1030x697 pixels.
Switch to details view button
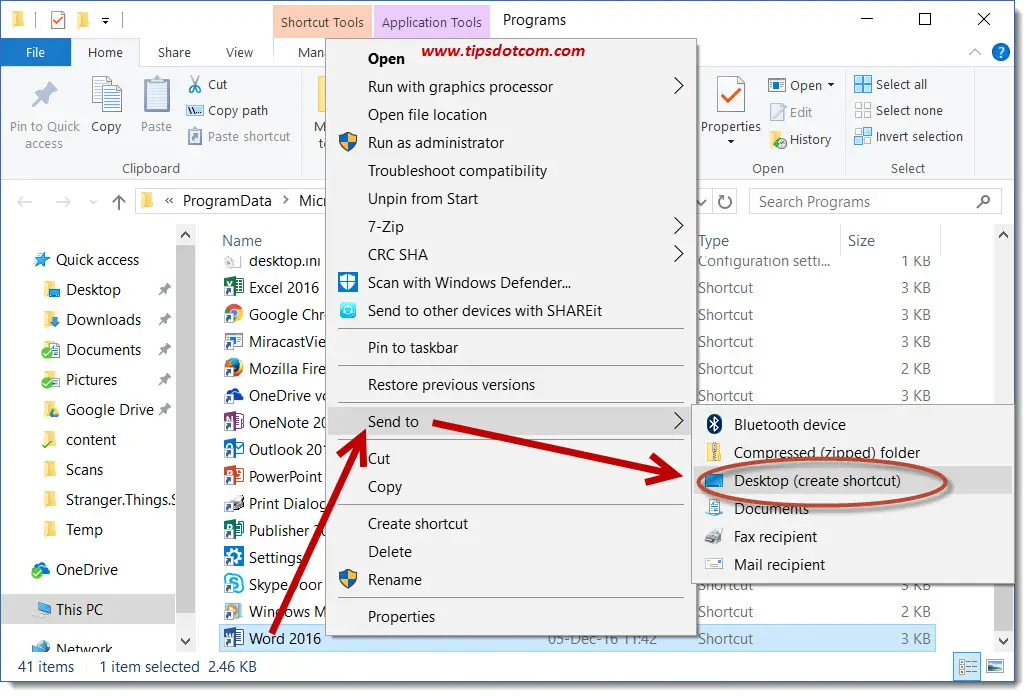click(x=968, y=667)
